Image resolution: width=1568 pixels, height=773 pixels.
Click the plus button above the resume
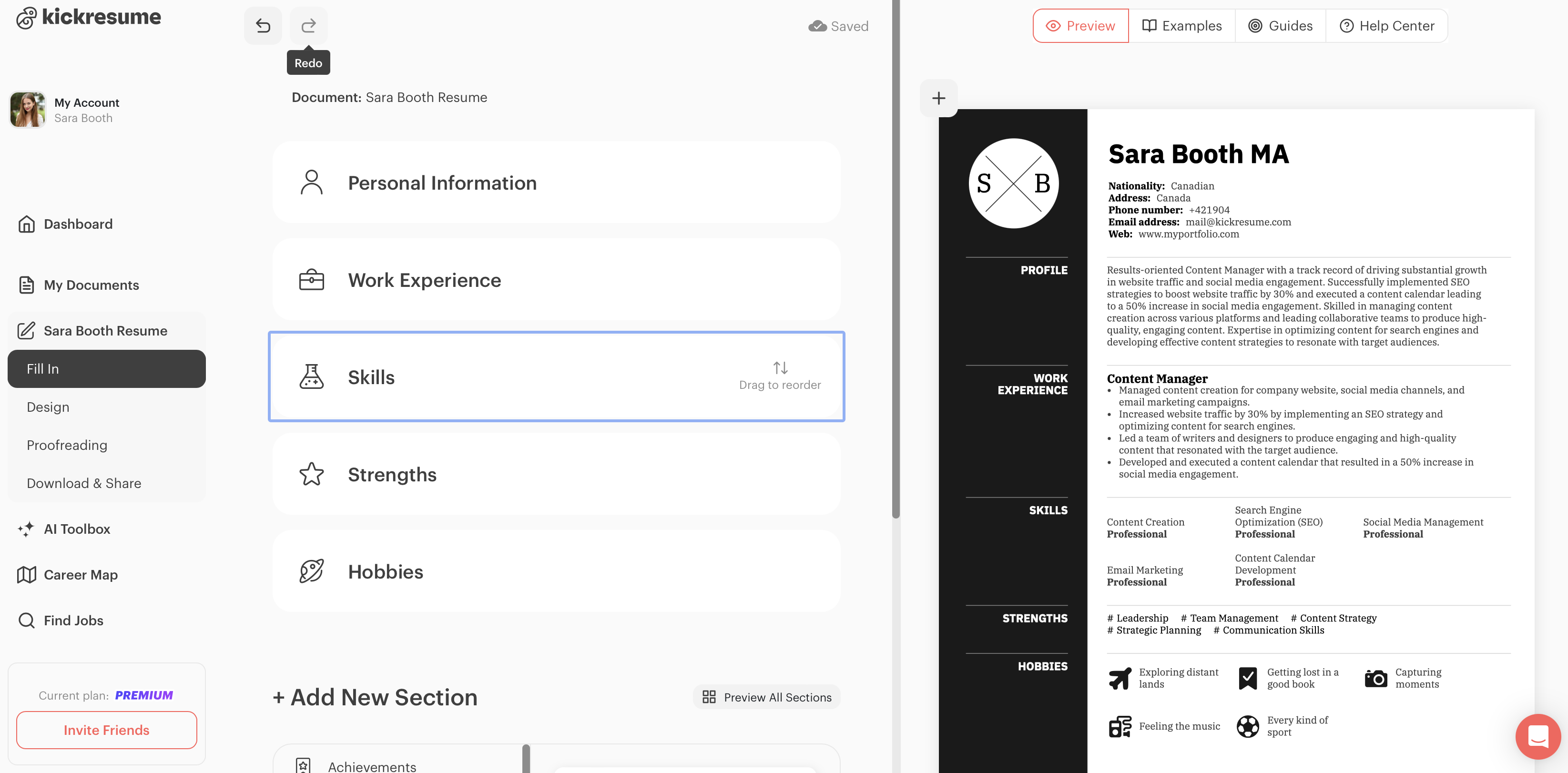[x=938, y=98]
